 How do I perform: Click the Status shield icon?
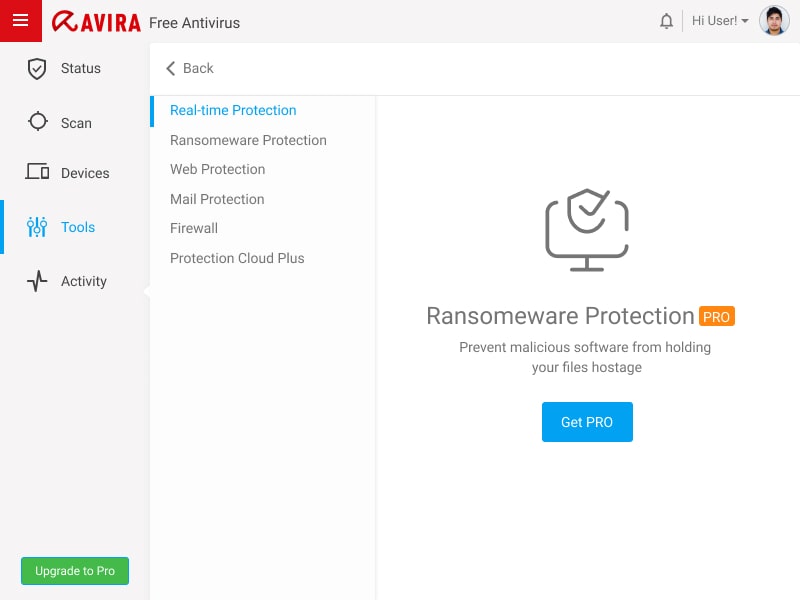[x=37, y=68]
